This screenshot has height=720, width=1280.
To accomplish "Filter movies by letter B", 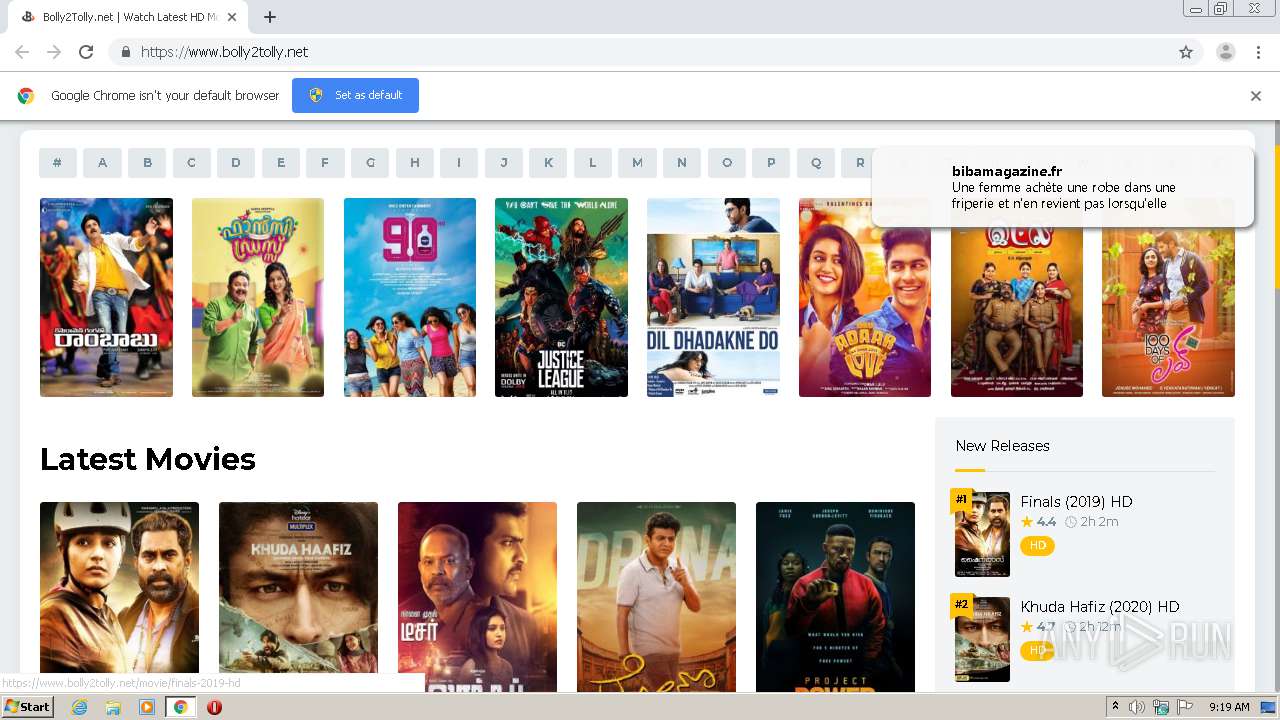I will coord(147,163).
